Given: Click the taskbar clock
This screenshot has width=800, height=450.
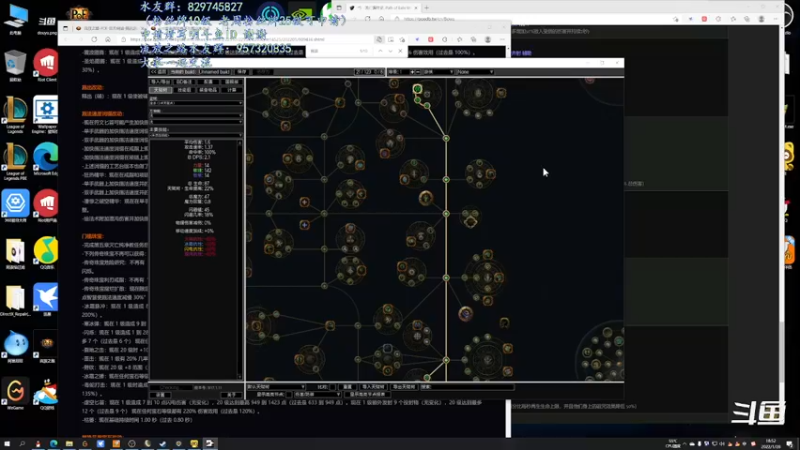Looking at the screenshot, I should coord(771,444).
